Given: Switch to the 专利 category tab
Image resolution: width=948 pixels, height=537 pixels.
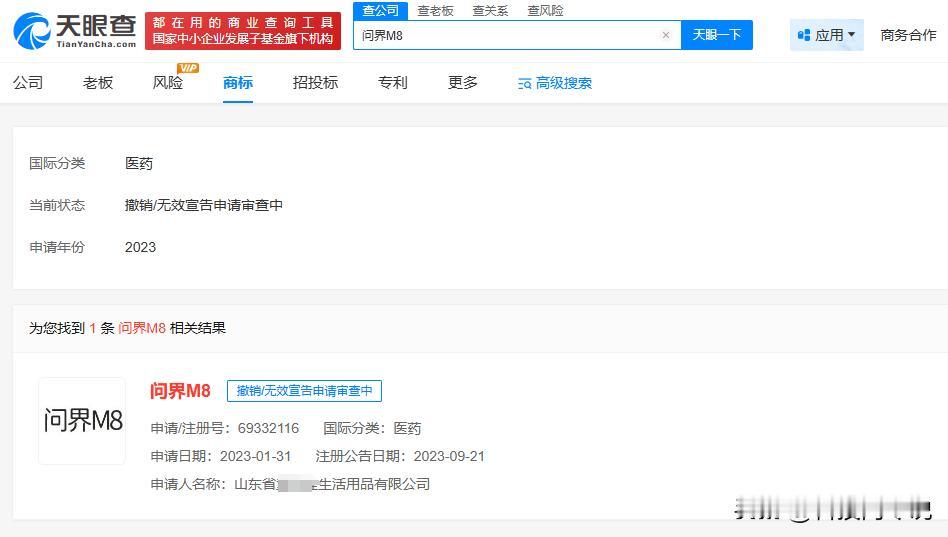Looking at the screenshot, I should click(393, 82).
